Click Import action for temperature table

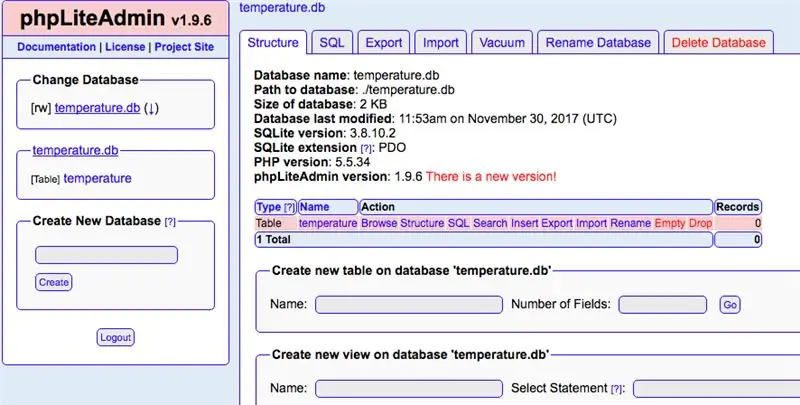tap(591, 223)
